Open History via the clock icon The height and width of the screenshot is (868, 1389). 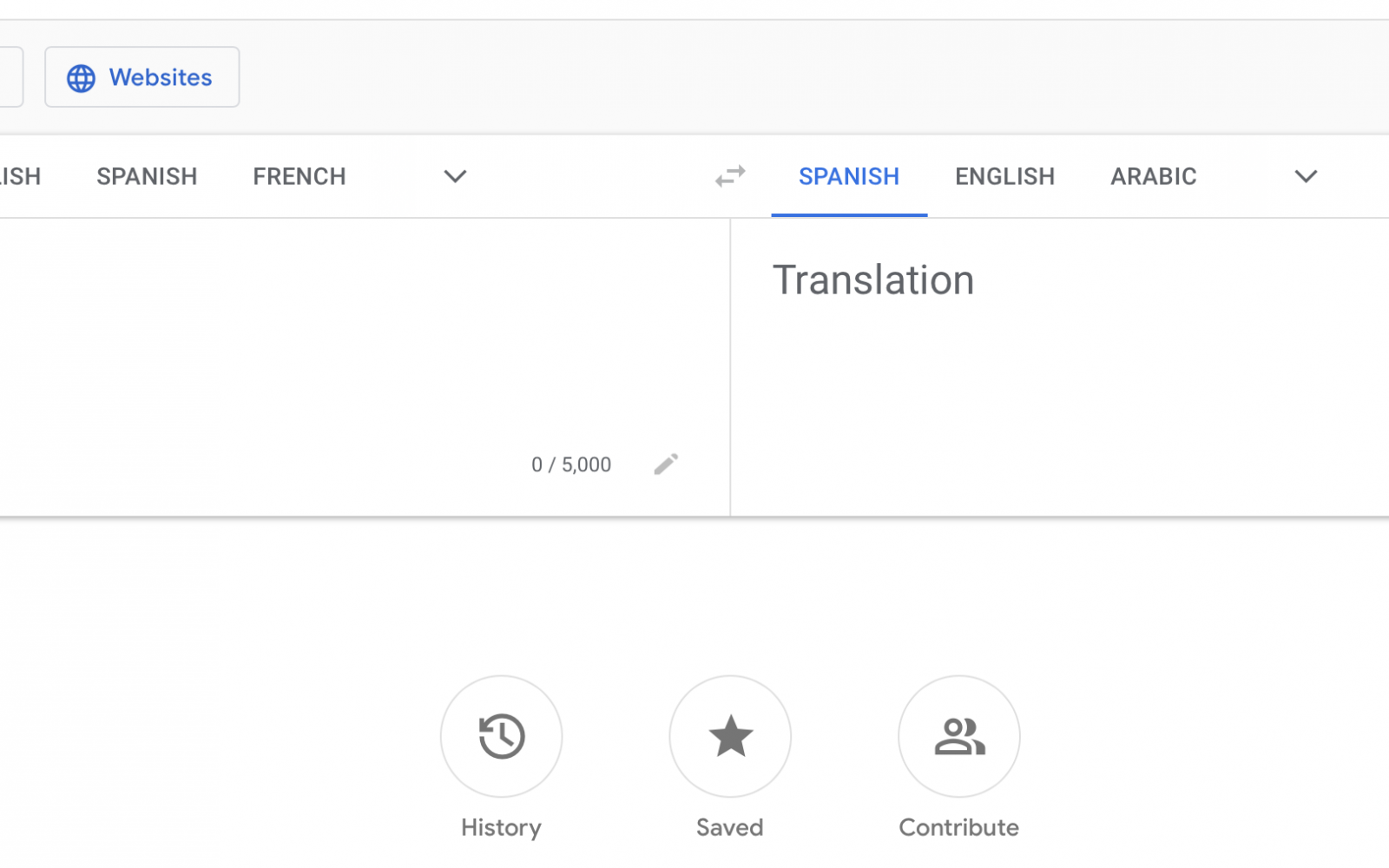pyautogui.click(x=501, y=736)
